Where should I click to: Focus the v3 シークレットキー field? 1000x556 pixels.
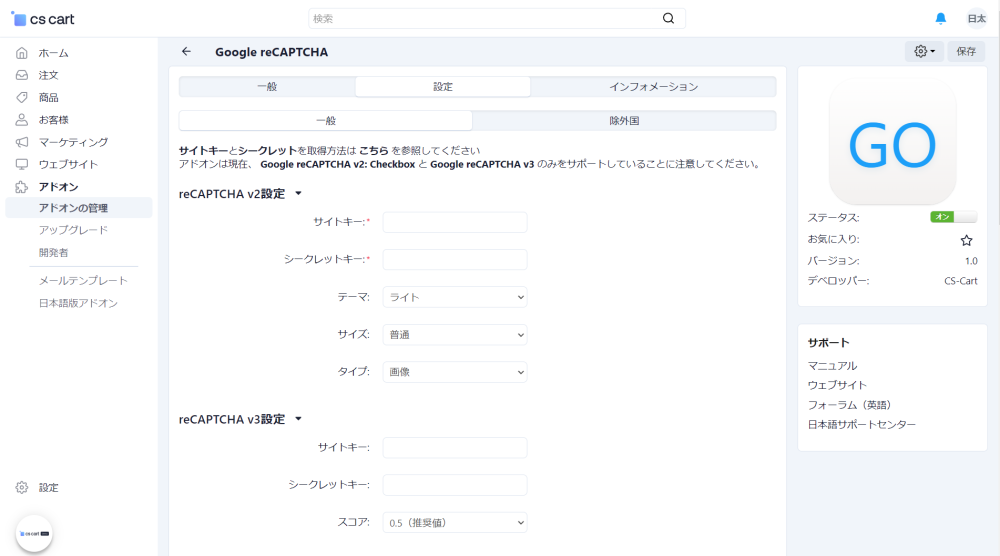click(x=455, y=485)
